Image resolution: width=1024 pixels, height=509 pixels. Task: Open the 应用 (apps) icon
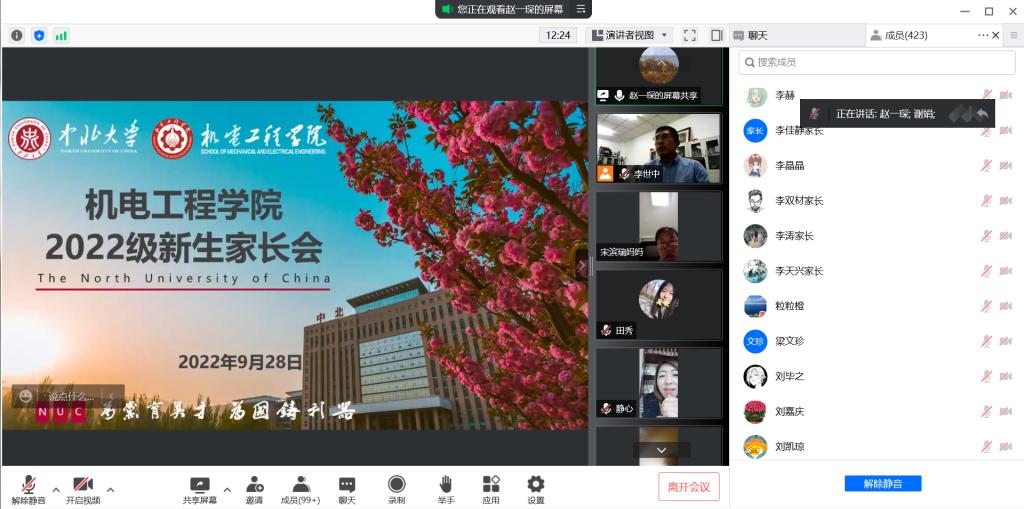pyautogui.click(x=490, y=487)
